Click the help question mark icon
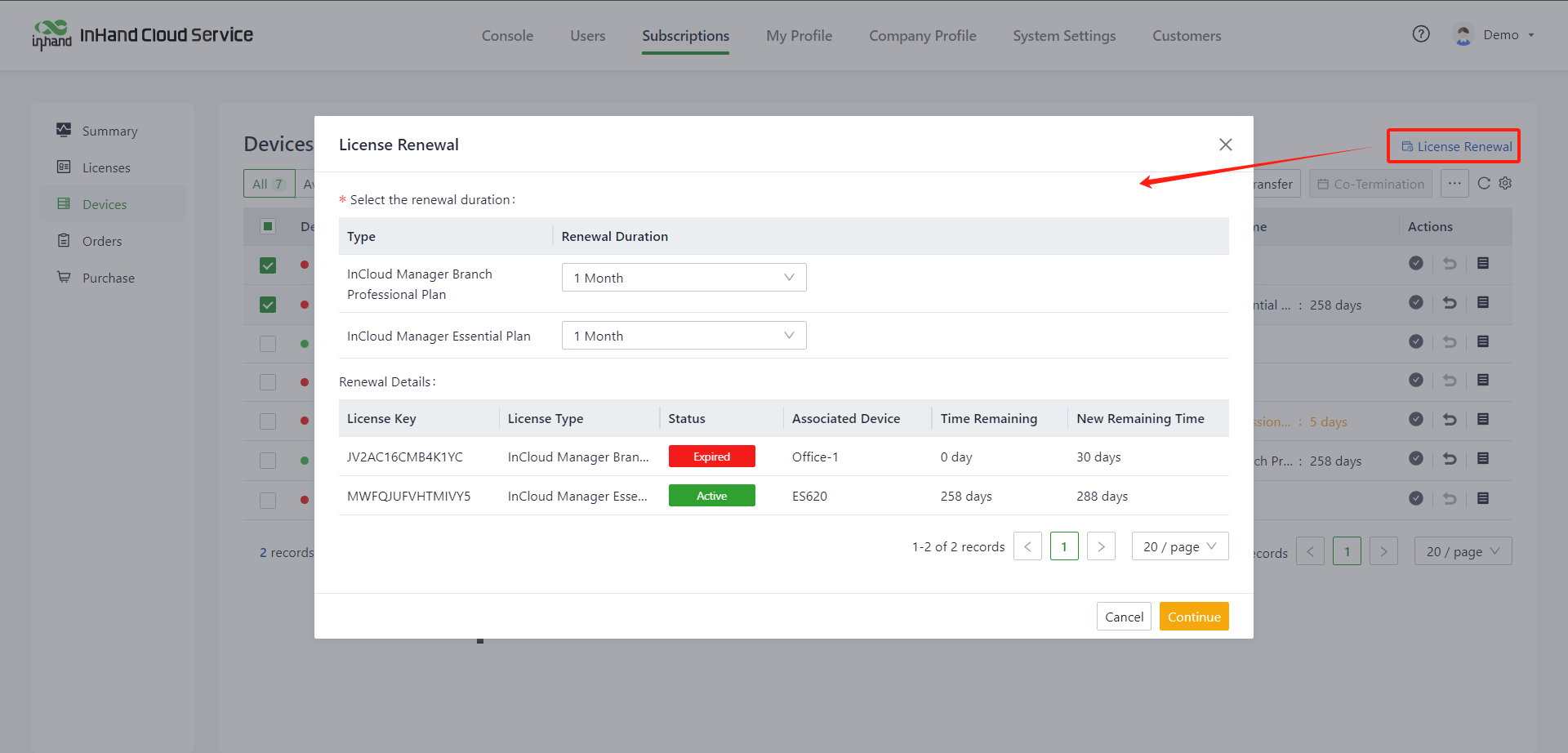This screenshot has width=1568, height=753. coord(1421,34)
